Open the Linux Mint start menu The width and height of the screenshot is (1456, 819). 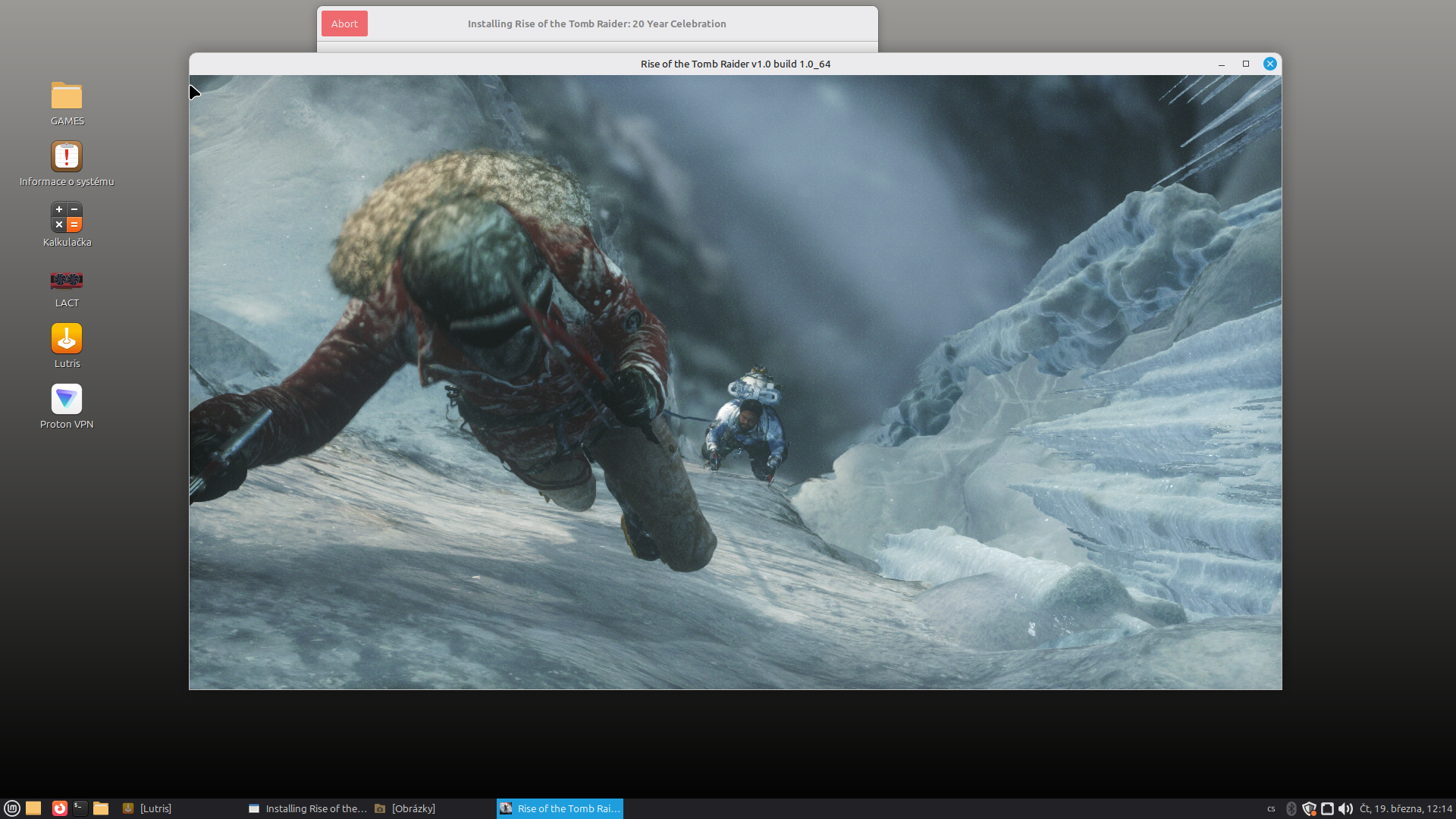coord(11,808)
